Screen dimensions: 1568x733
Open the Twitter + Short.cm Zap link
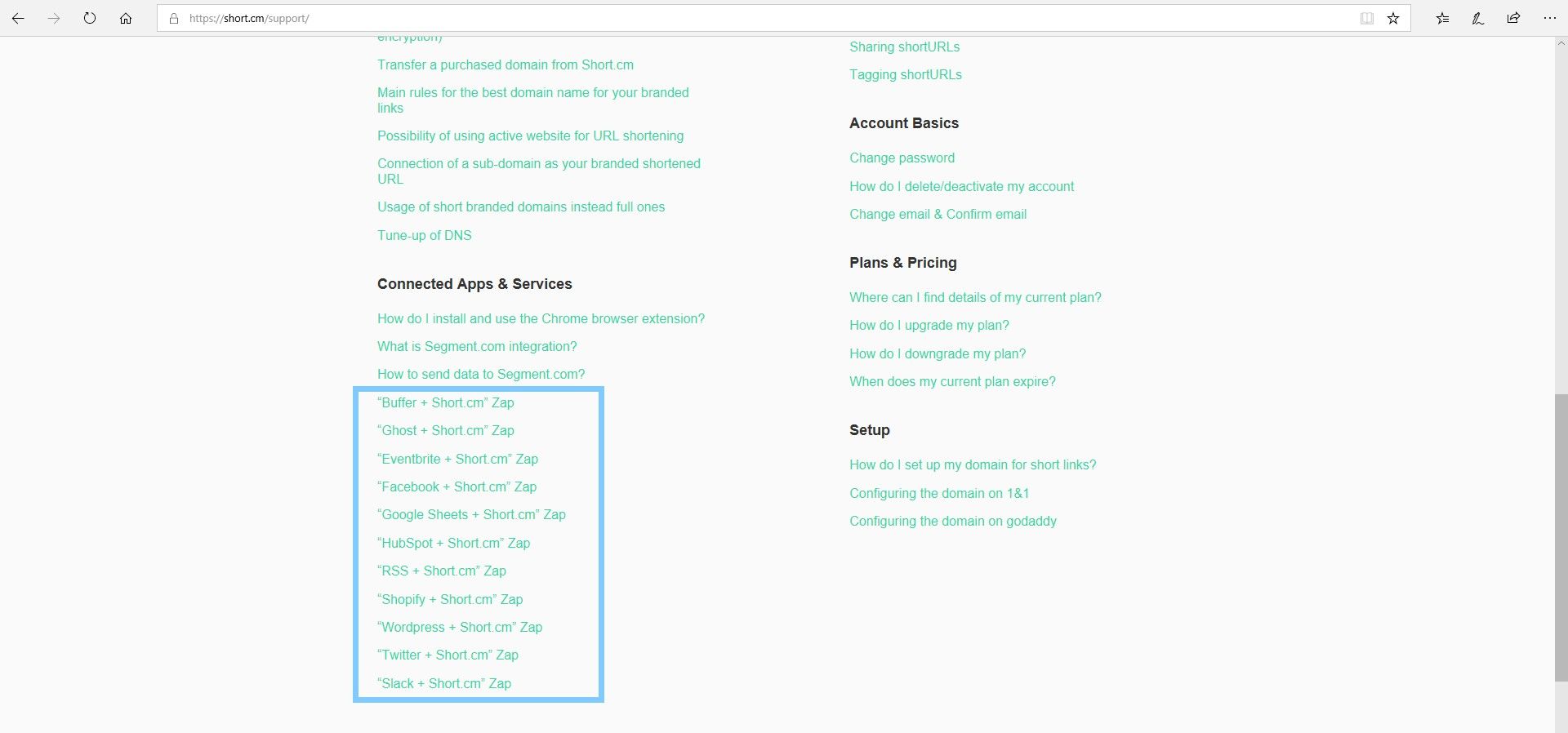click(448, 655)
